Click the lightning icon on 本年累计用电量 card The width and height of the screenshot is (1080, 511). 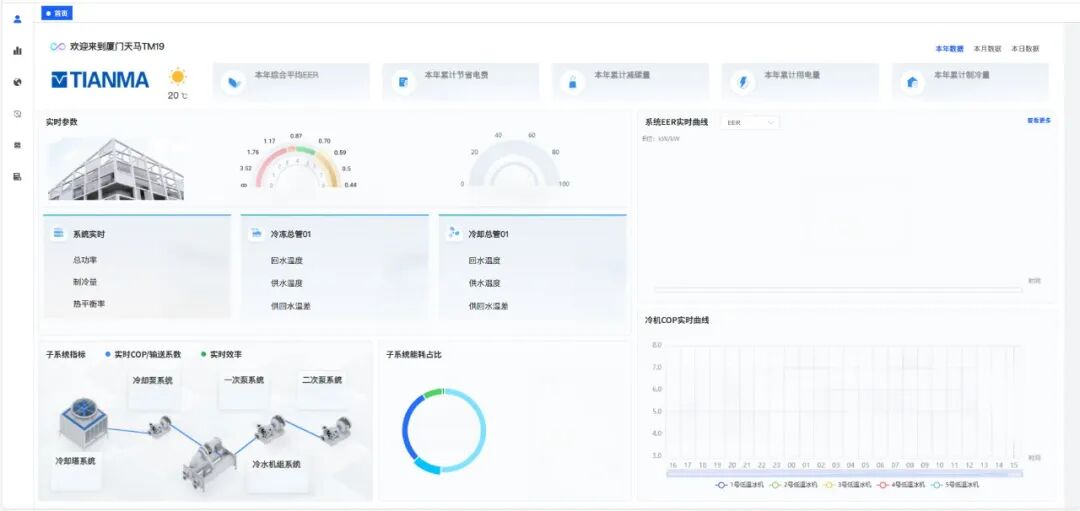743,82
